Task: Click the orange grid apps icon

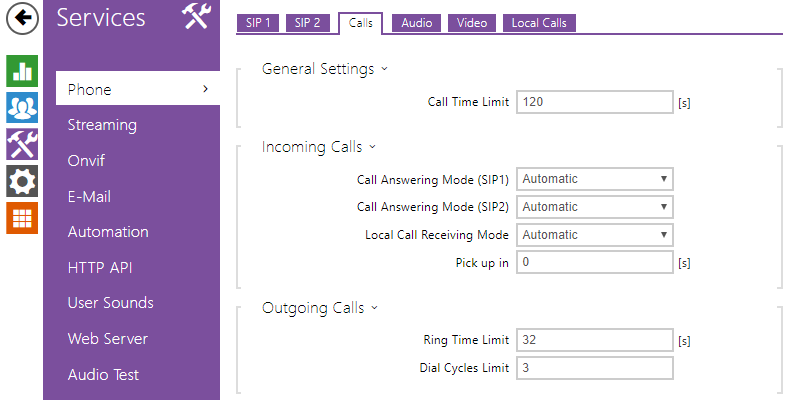Action: point(21,218)
